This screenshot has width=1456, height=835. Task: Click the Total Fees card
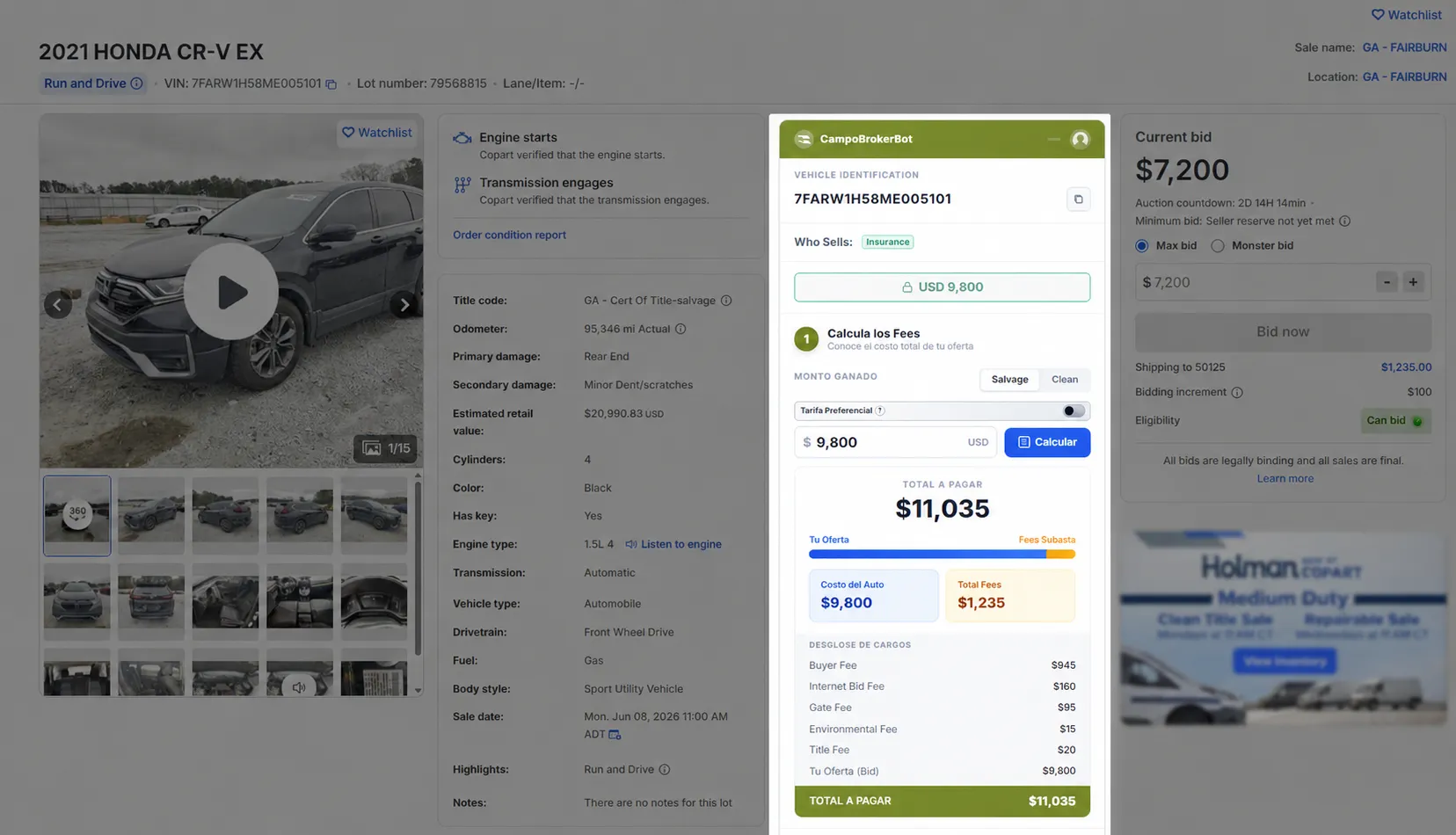[1010, 595]
